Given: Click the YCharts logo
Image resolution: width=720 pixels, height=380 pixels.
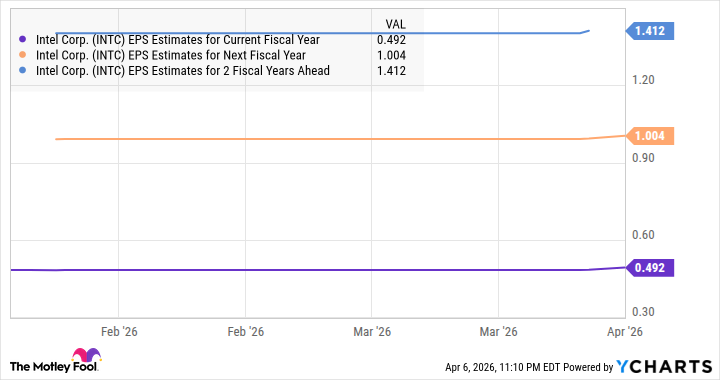Looking at the screenshot, I should point(664,367).
